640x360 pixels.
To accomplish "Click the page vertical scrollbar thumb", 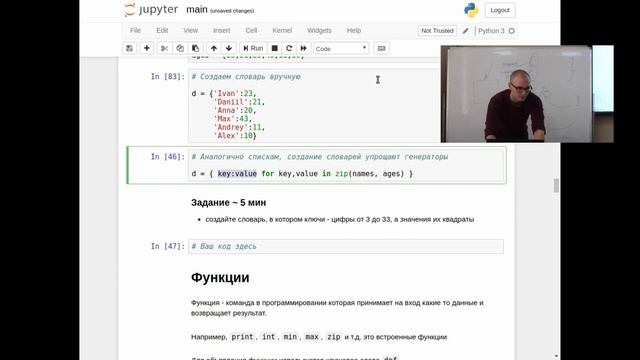I will click(x=556, y=185).
